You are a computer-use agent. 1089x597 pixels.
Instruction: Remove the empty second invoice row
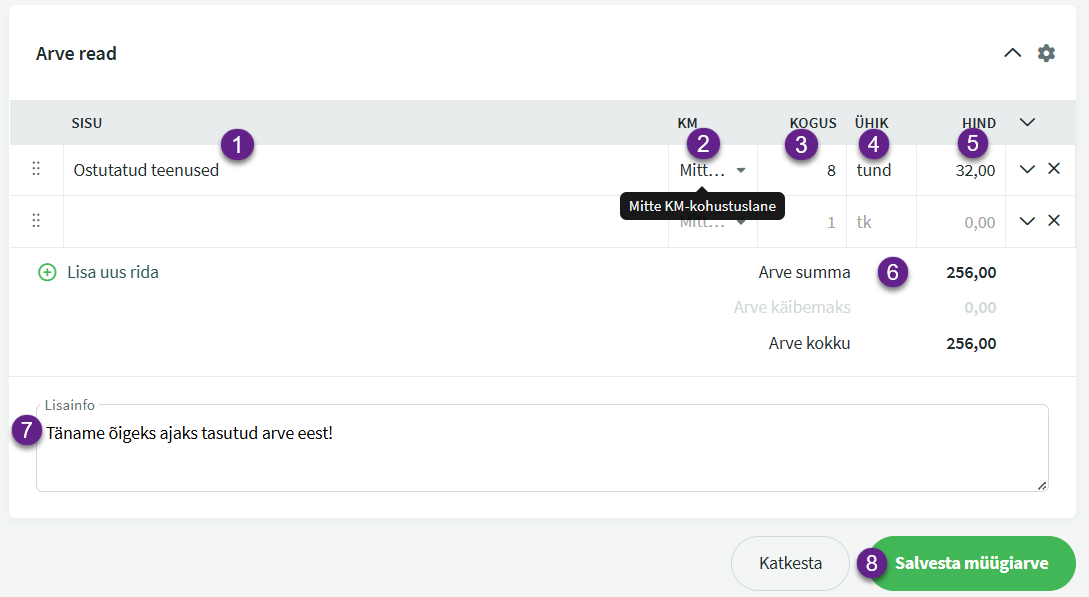click(x=1054, y=221)
